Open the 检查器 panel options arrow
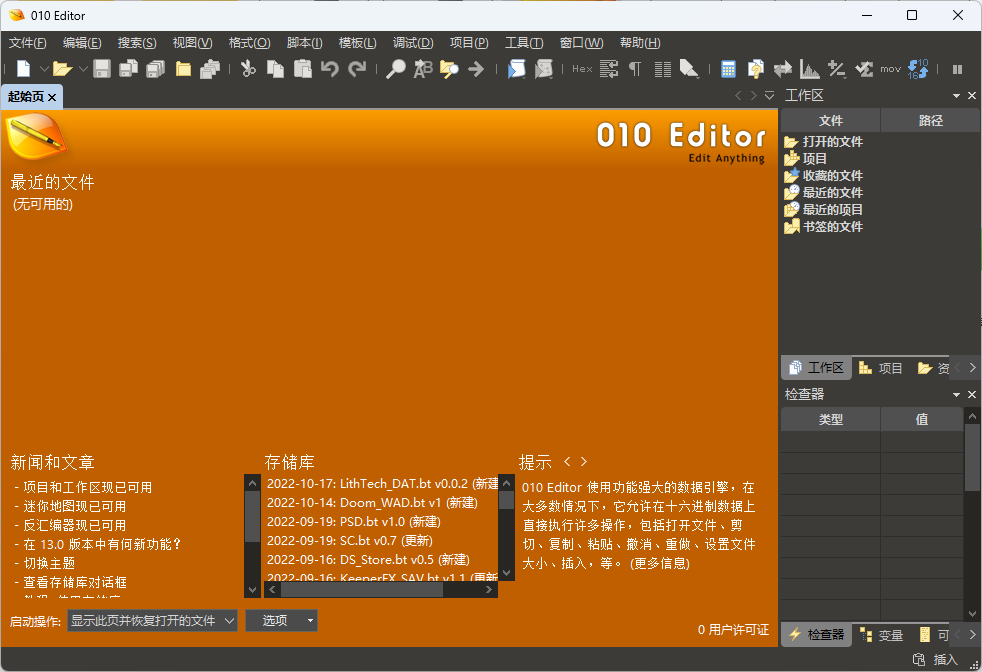This screenshot has width=982, height=672. (x=956, y=395)
